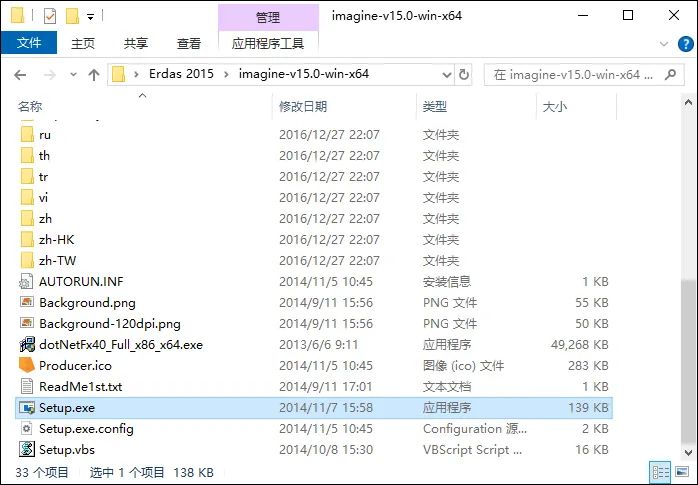The height and width of the screenshot is (485, 698).
Task: Click the Setup.exe application icon
Action: point(27,408)
